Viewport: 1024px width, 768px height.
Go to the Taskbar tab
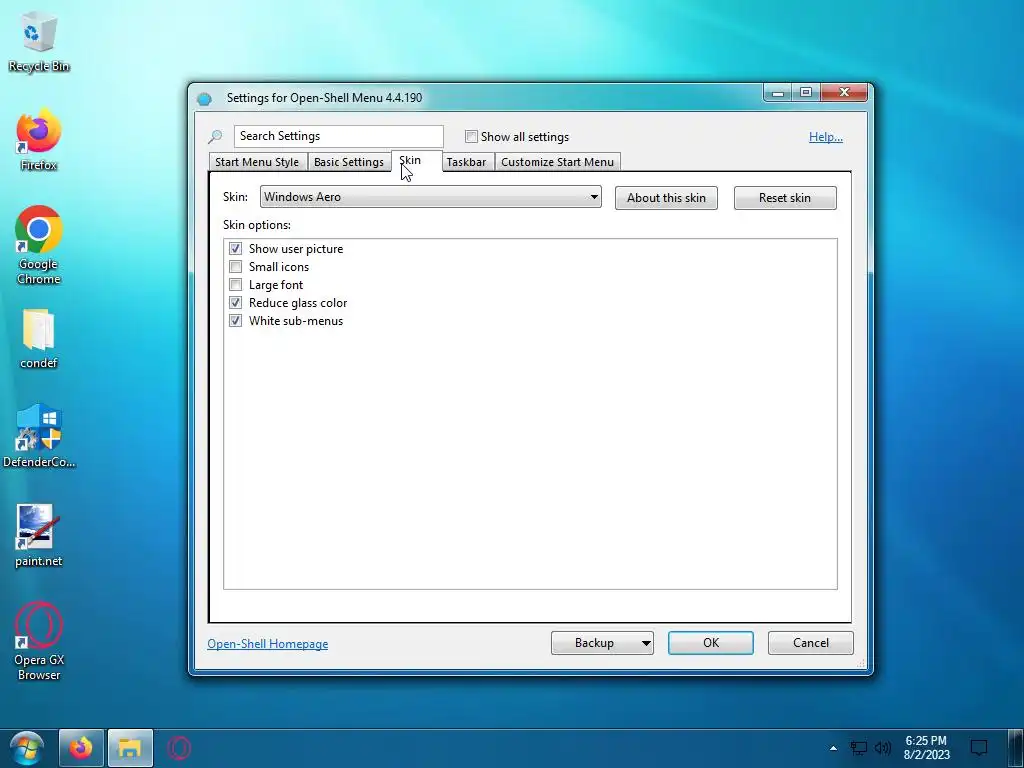pos(466,162)
